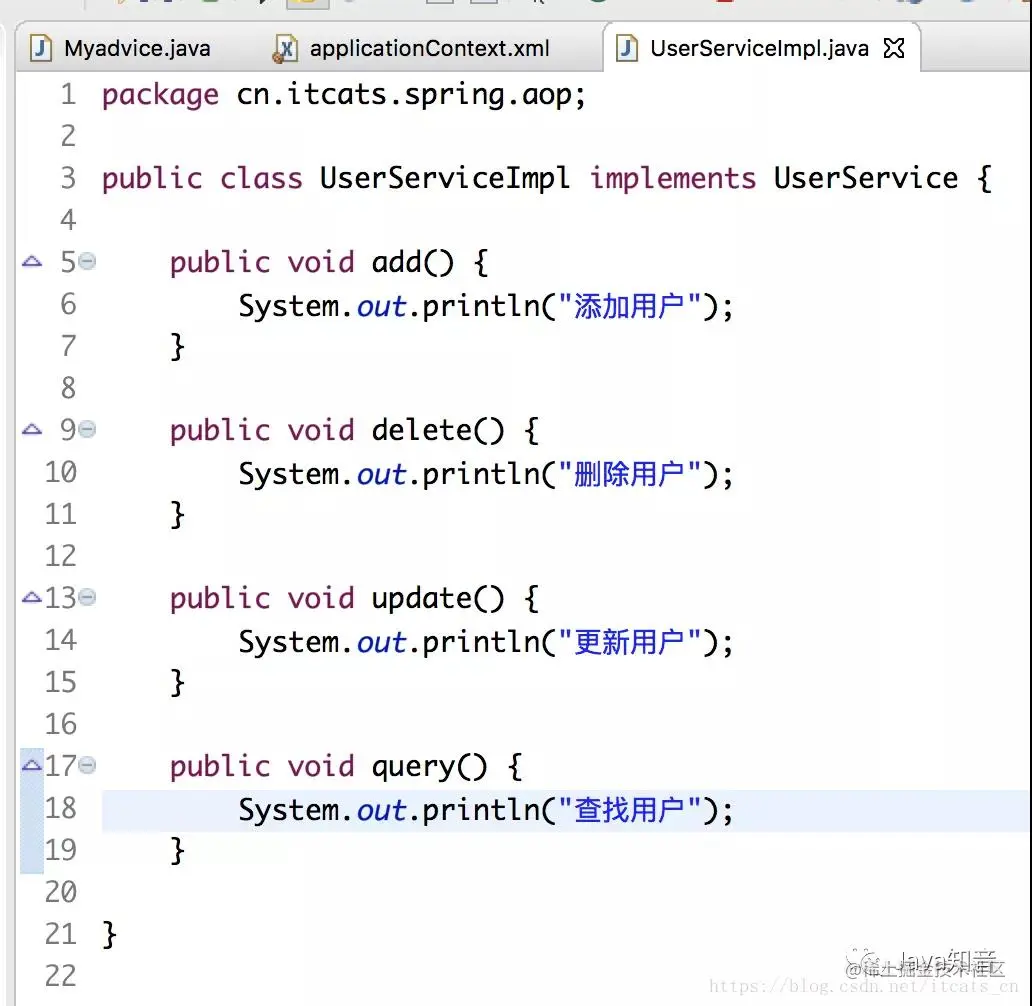
Task: Click the class keyword on line 3
Action: [261, 179]
